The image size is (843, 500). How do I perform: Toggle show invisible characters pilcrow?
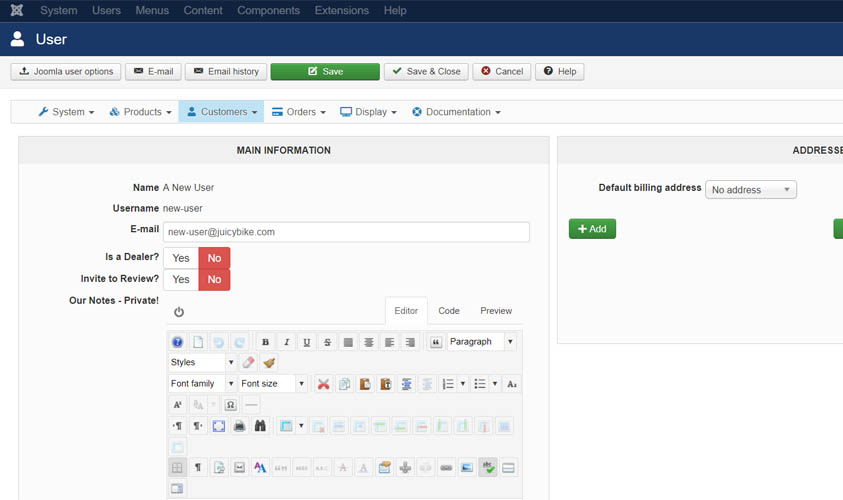(198, 468)
